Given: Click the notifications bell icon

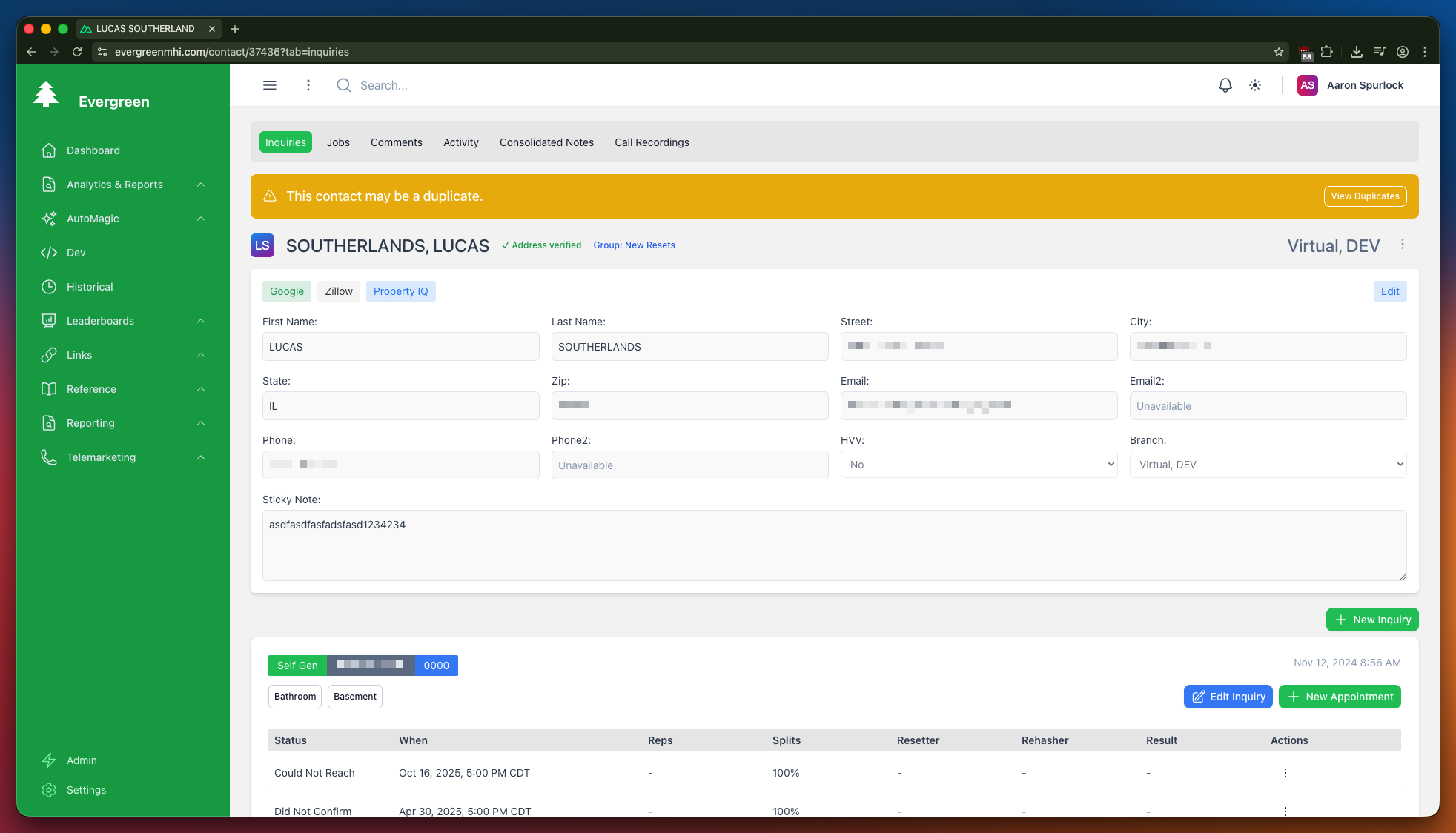Looking at the screenshot, I should coord(1225,85).
